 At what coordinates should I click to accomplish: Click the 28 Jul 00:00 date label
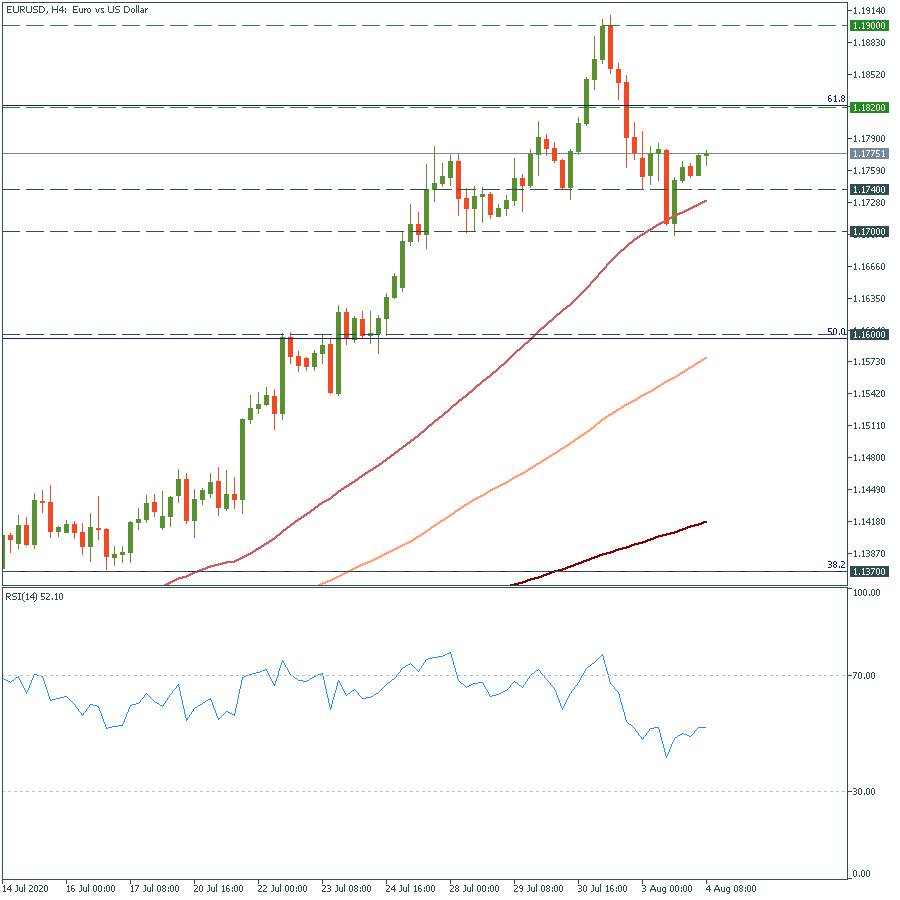pos(475,888)
